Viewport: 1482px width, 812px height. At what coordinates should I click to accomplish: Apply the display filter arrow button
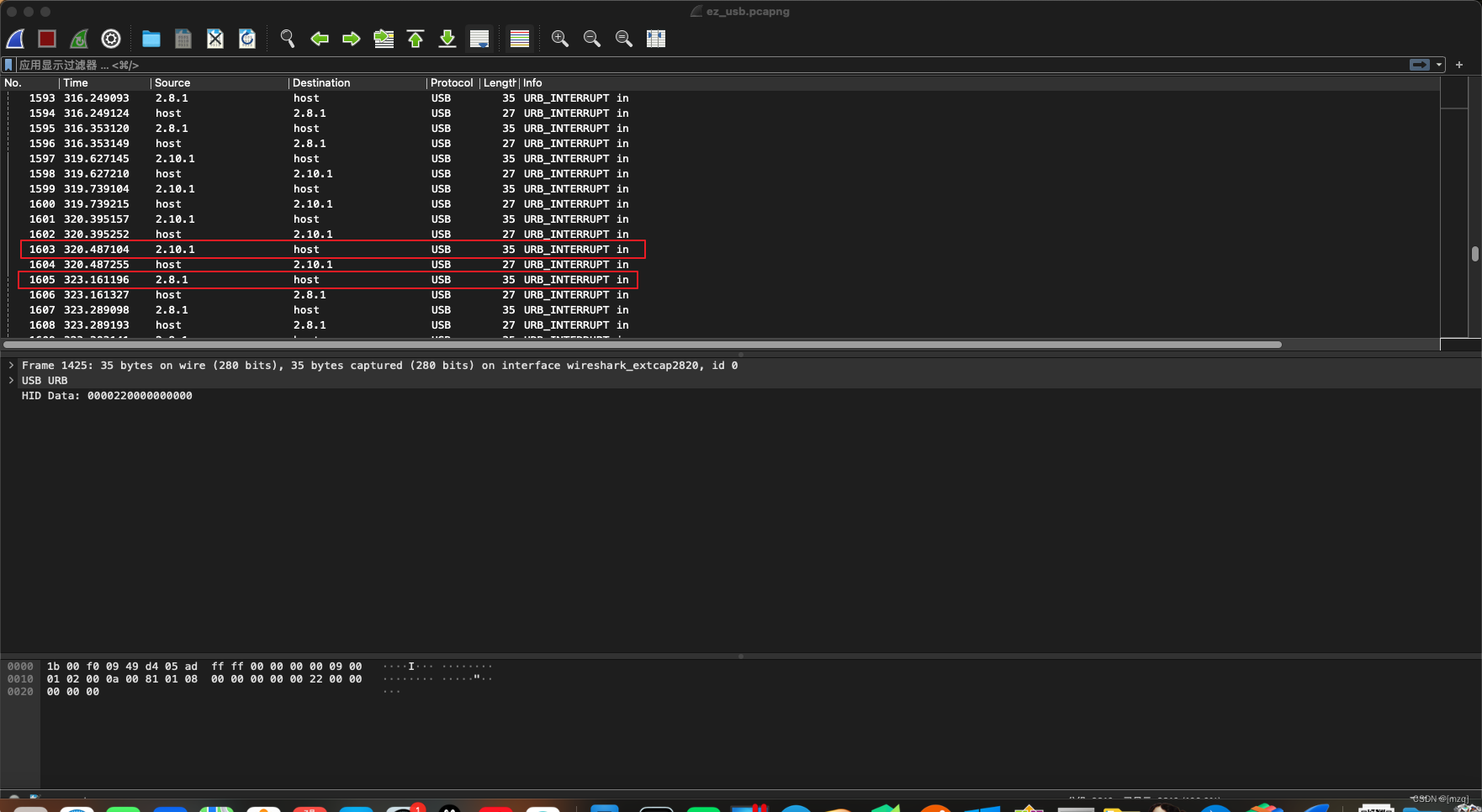1420,65
